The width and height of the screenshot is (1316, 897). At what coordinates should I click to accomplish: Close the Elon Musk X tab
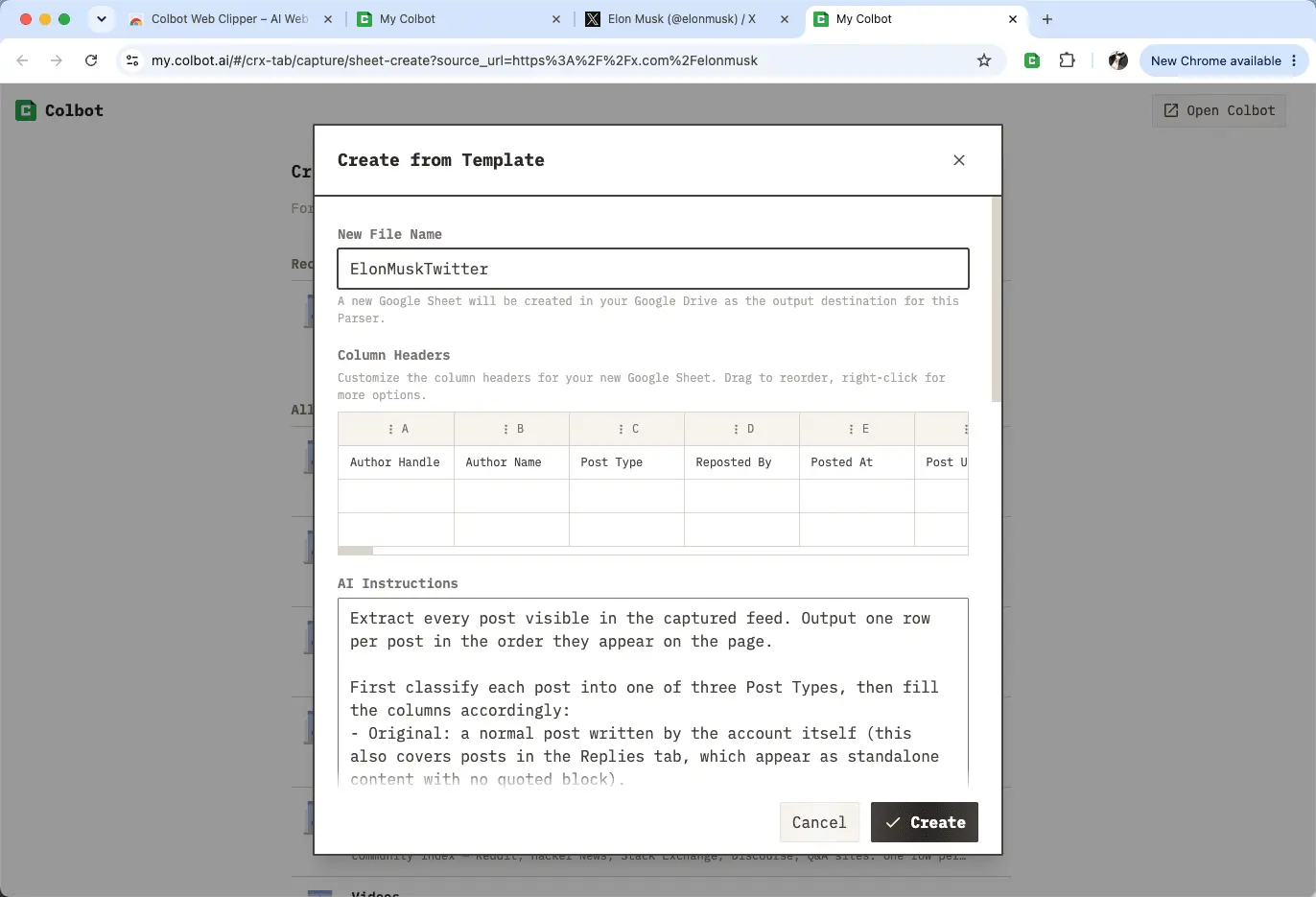click(785, 19)
